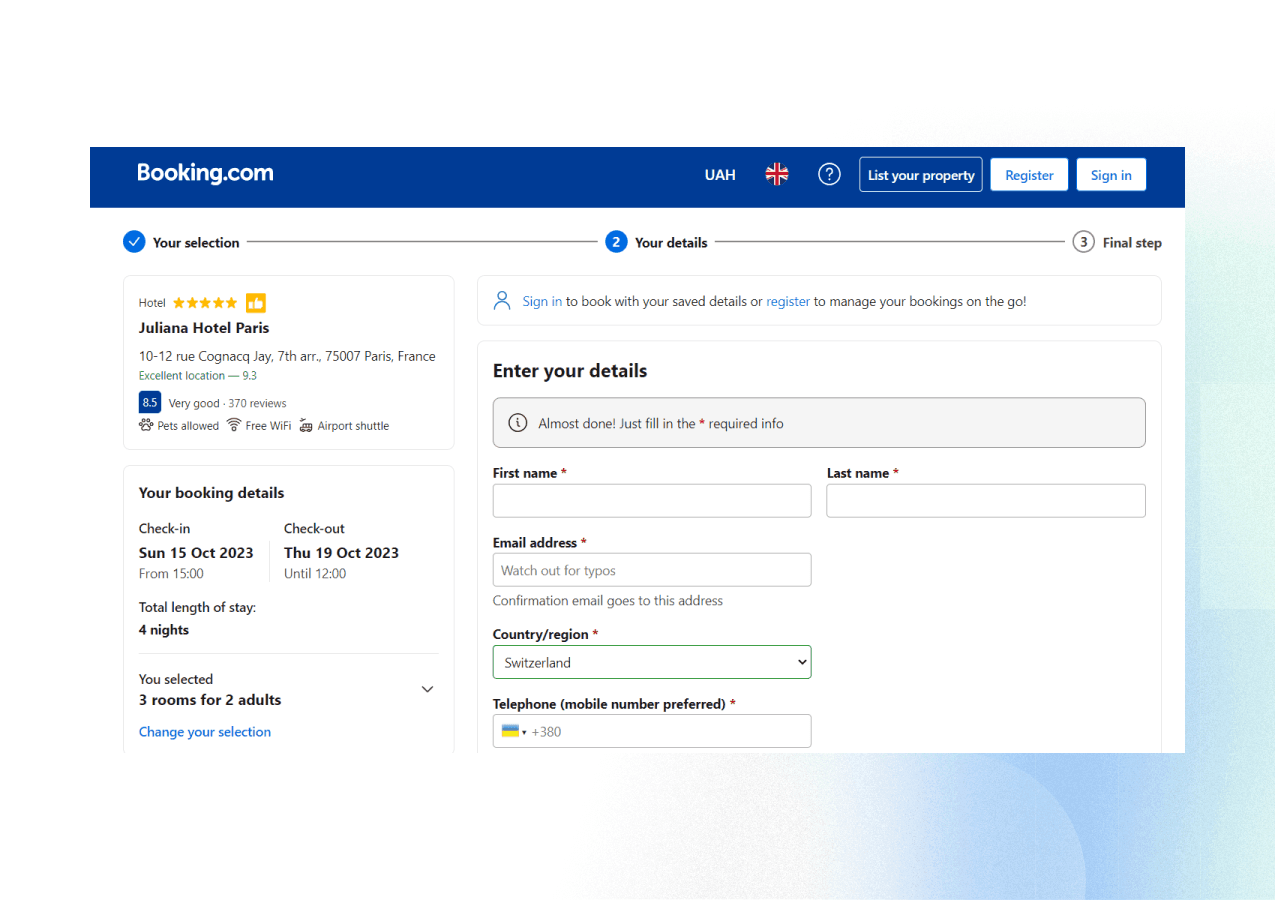
Task: Open the help question mark icon
Action: 829,174
